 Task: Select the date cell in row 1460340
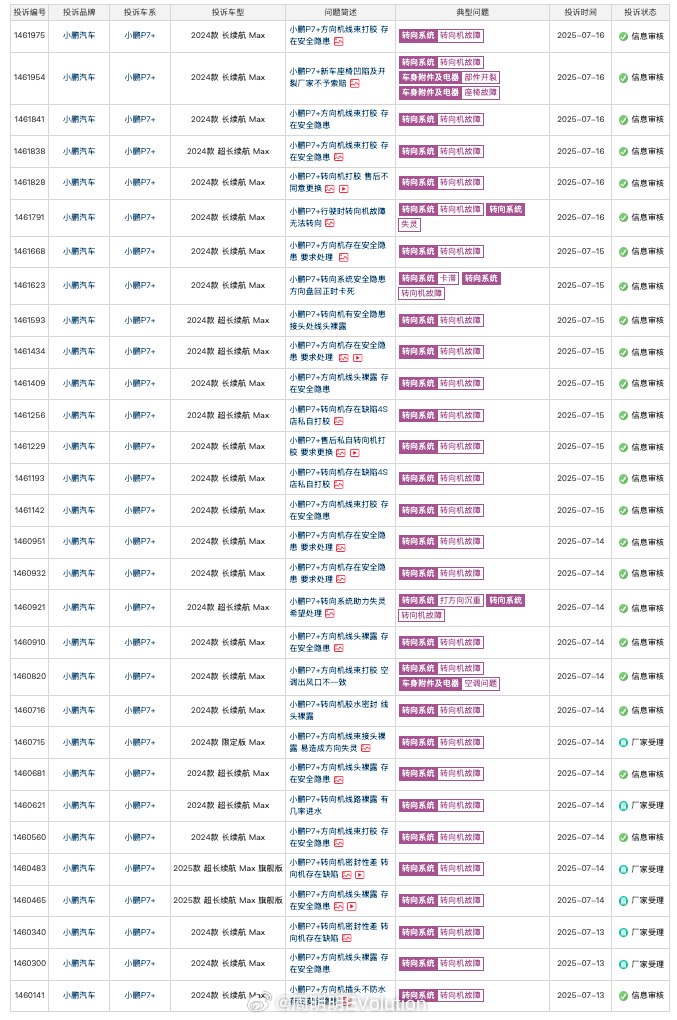580,932
